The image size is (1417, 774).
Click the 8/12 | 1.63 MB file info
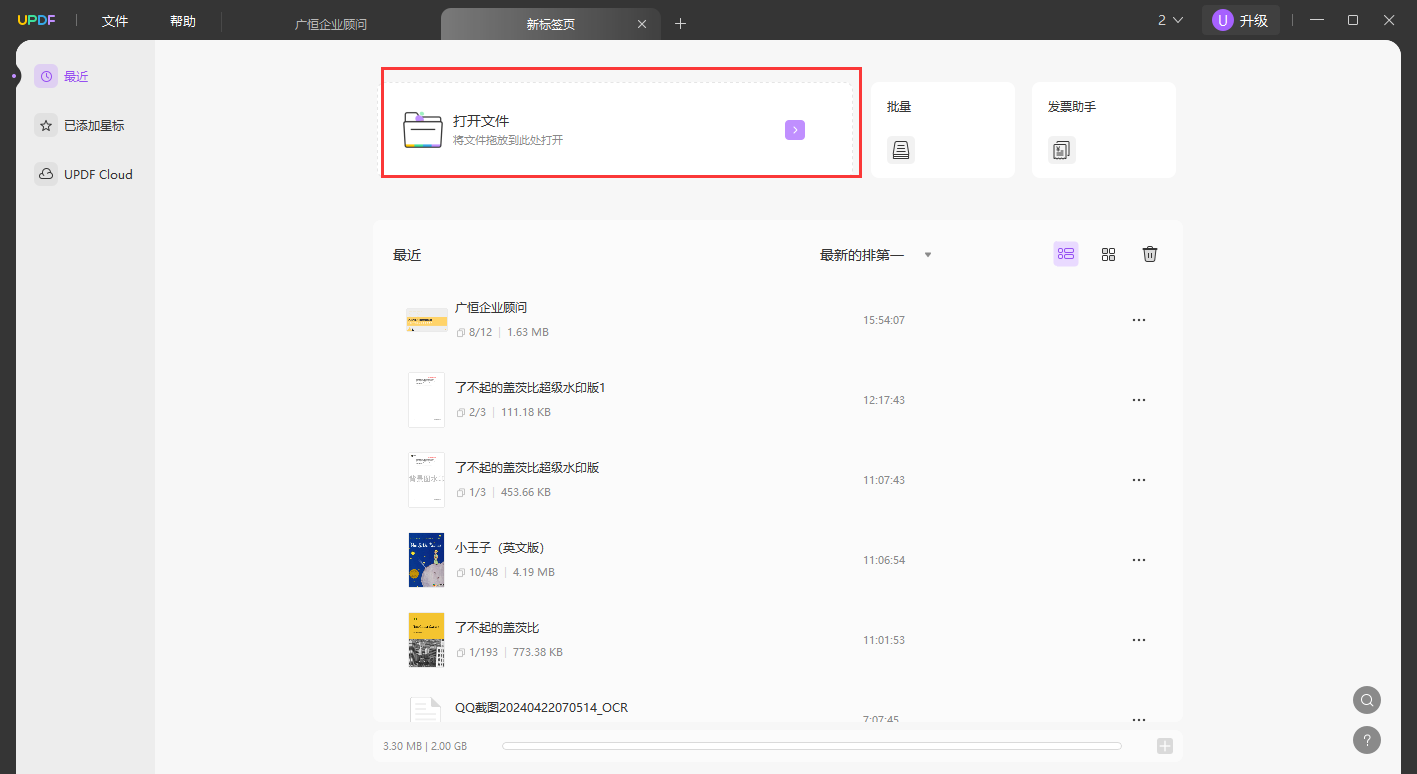click(502, 332)
